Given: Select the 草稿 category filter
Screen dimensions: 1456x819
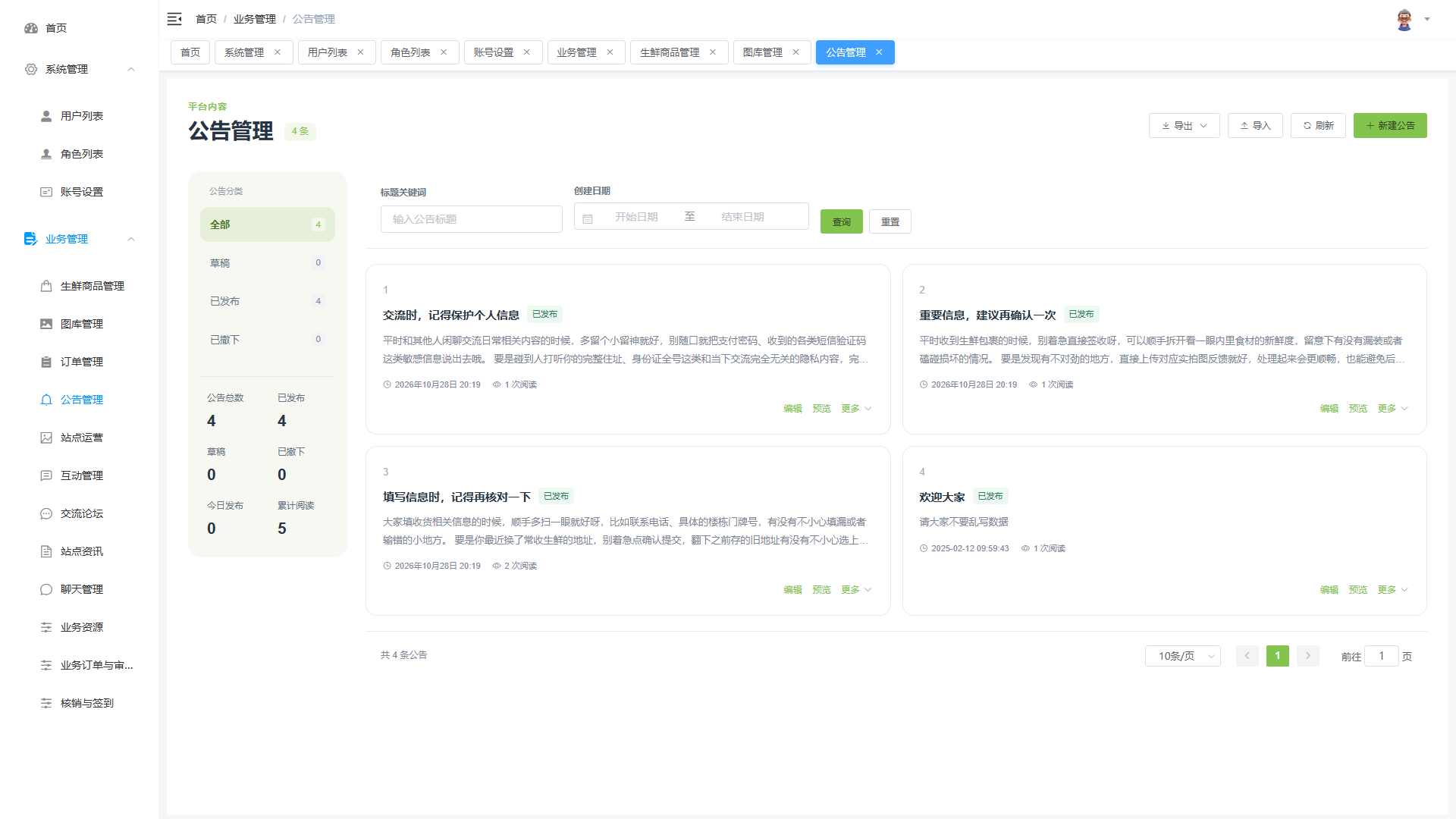Looking at the screenshot, I should (x=267, y=263).
